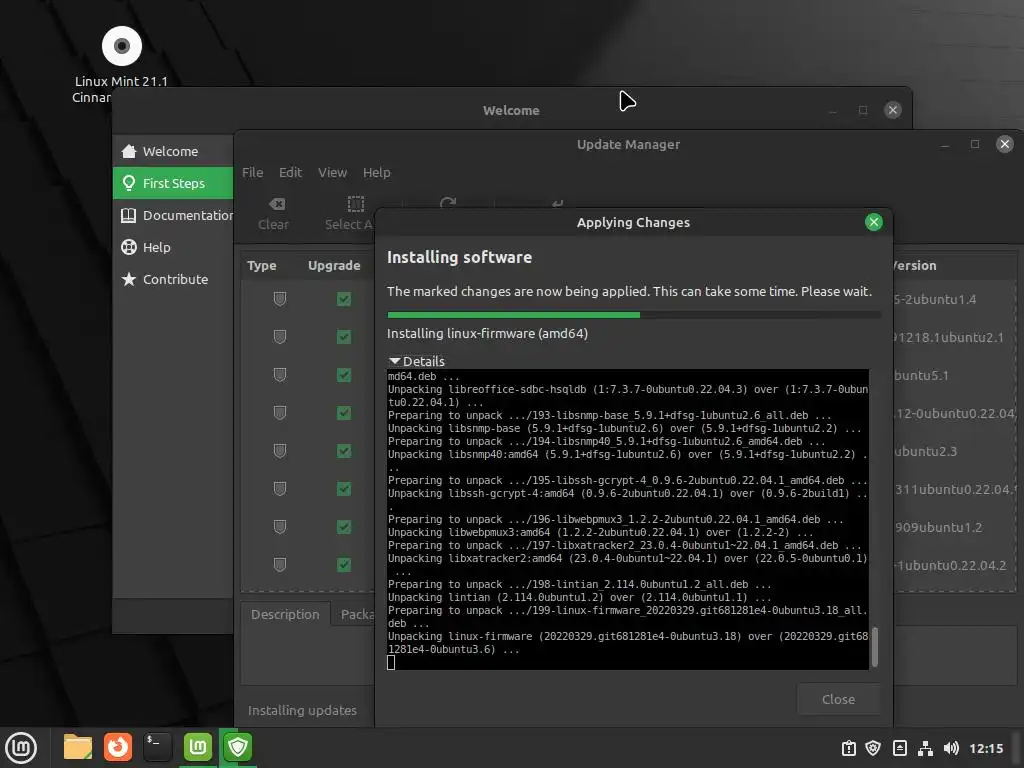This screenshot has height=768, width=1024.
Task: Switch to the Packages tab
Action: click(x=355, y=615)
